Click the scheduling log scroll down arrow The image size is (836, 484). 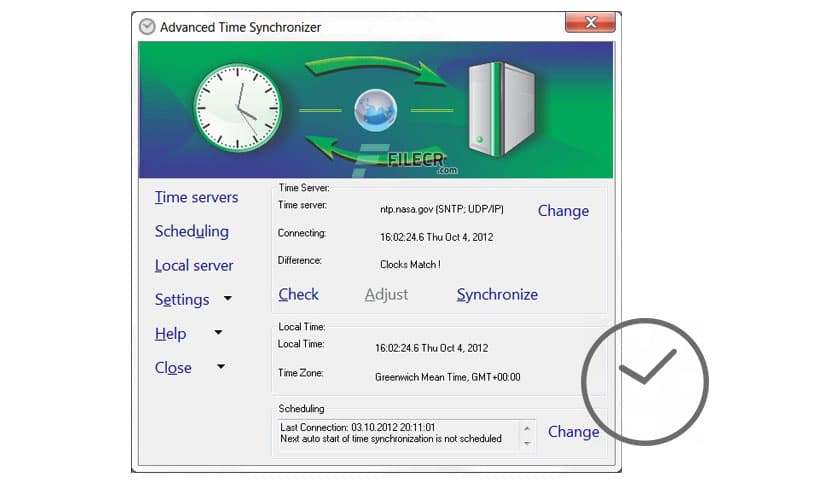click(x=527, y=443)
